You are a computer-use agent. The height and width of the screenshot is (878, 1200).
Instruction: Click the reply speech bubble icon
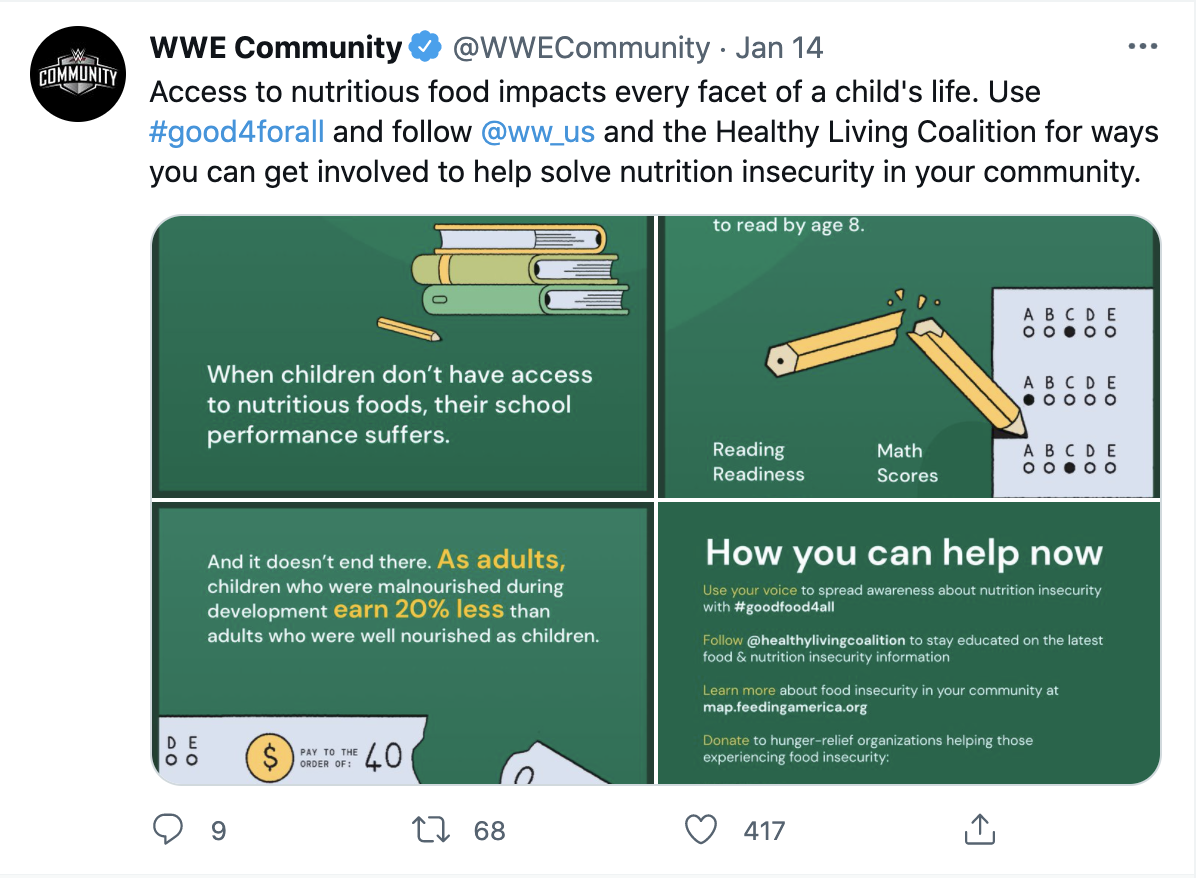point(169,829)
